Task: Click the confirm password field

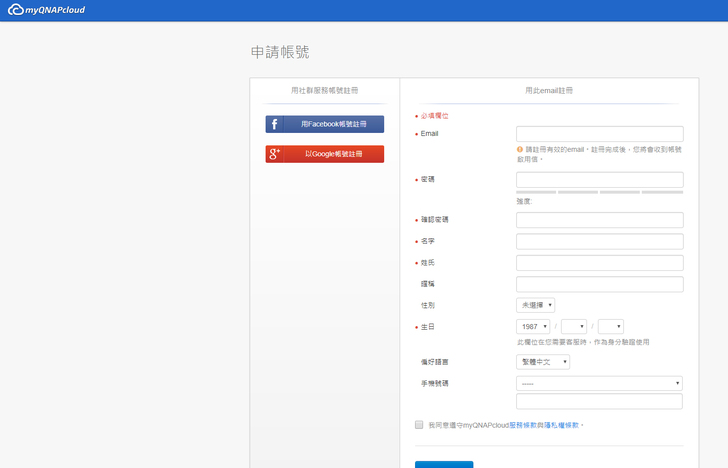Action: pyautogui.click(x=599, y=220)
